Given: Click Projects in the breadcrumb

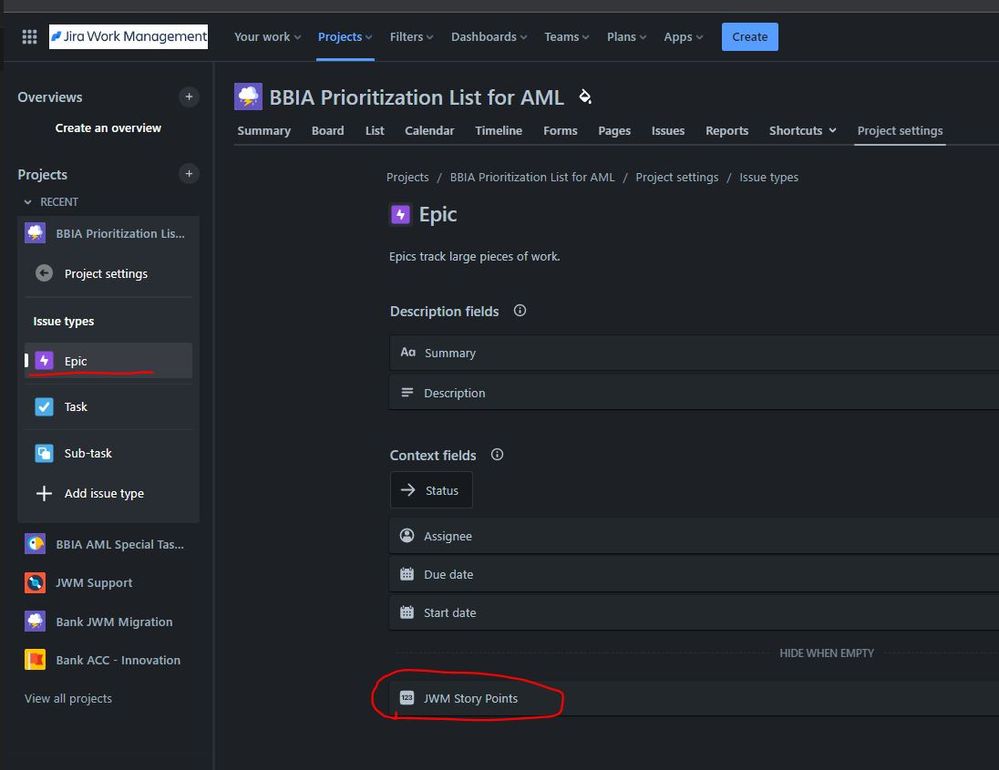Looking at the screenshot, I should click(407, 177).
